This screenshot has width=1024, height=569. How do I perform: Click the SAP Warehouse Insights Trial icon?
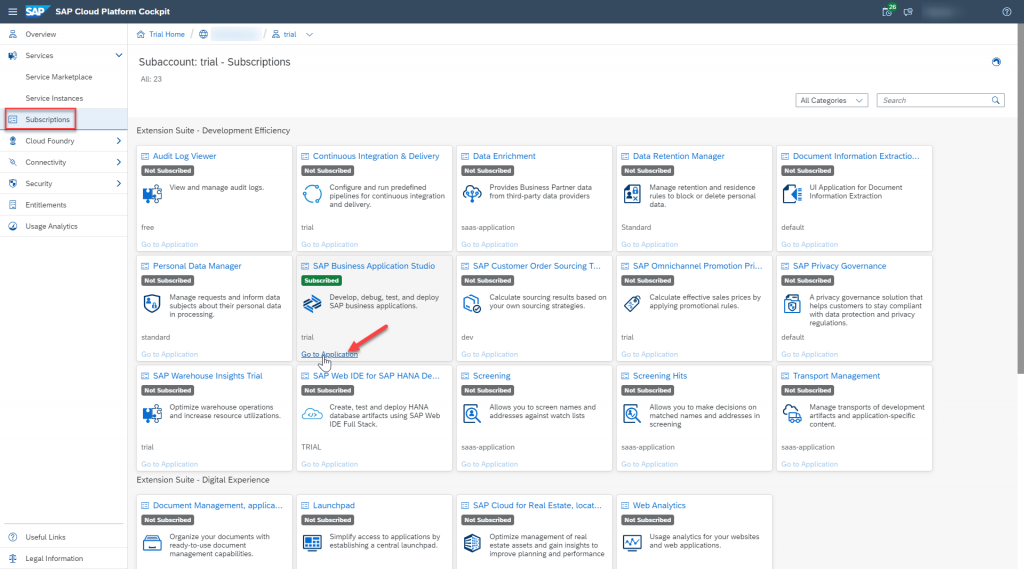pos(152,414)
